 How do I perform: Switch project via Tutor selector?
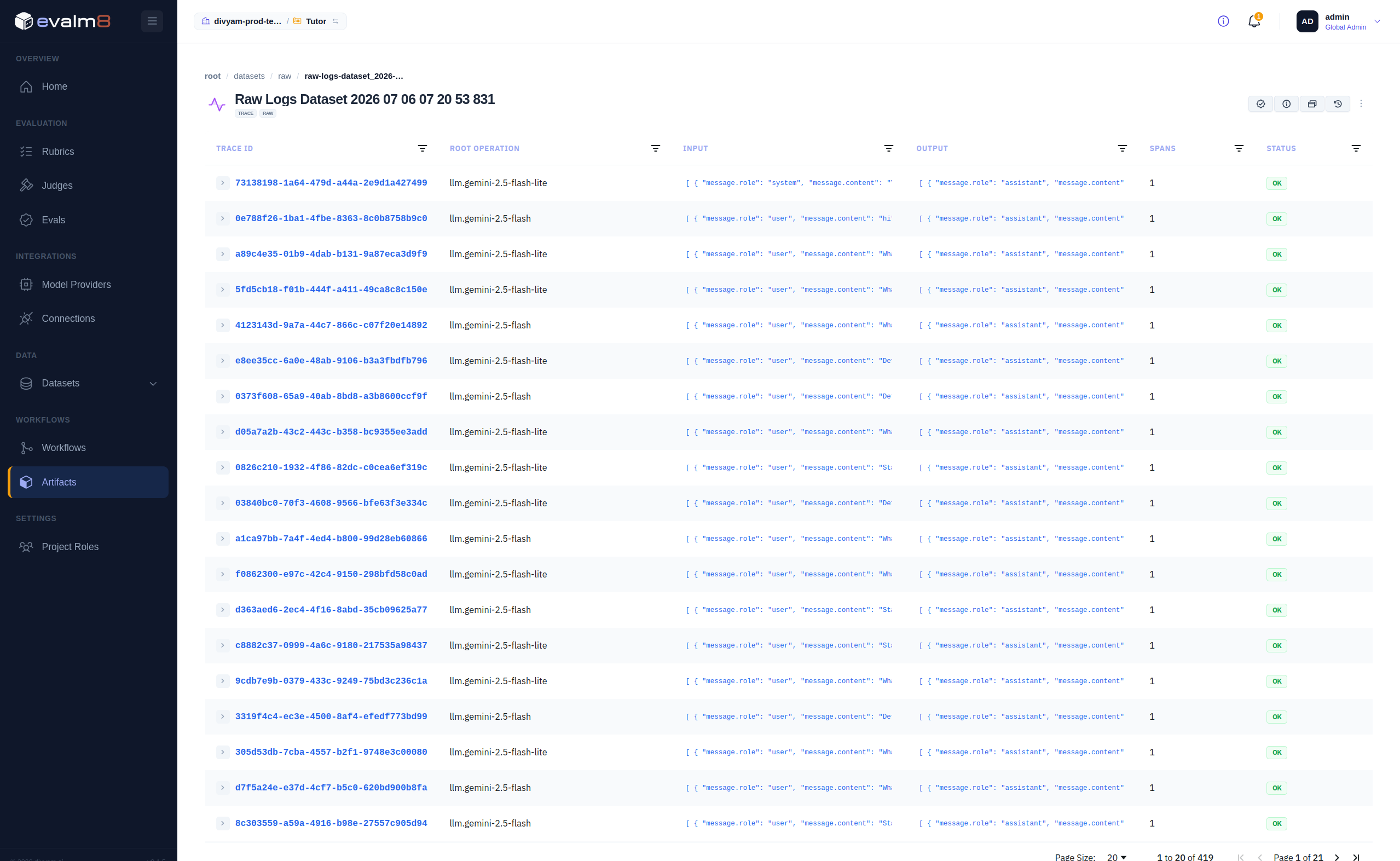(316, 21)
